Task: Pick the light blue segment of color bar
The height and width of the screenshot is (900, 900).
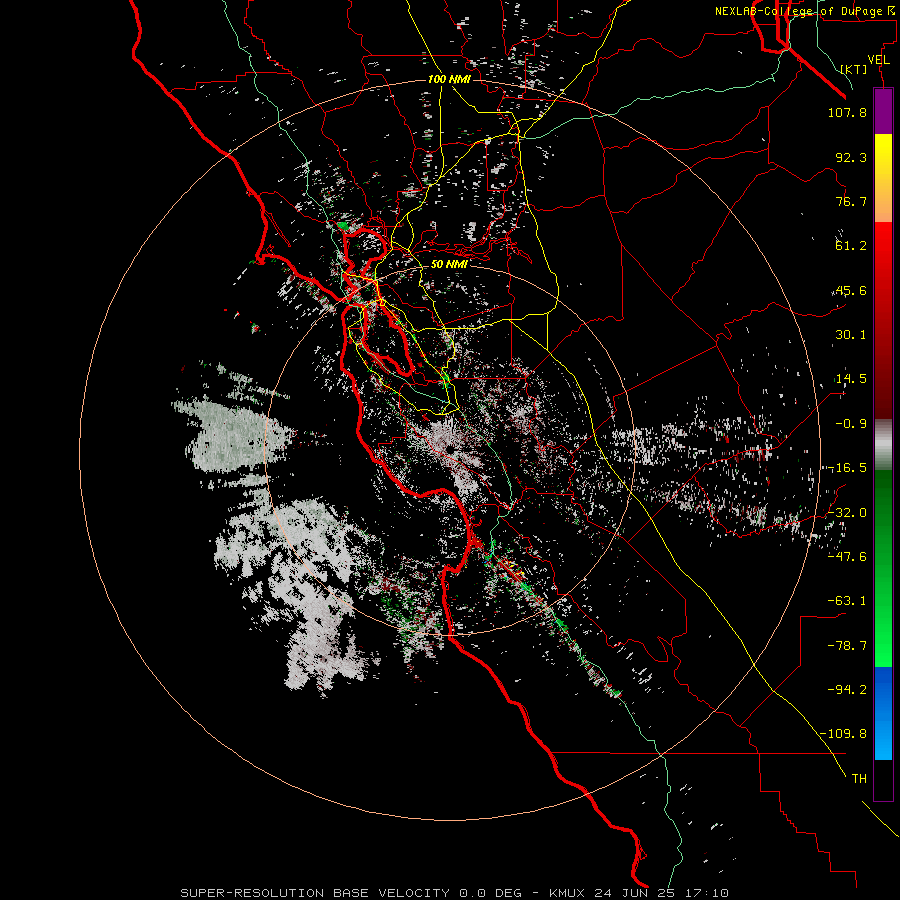Action: (883, 738)
